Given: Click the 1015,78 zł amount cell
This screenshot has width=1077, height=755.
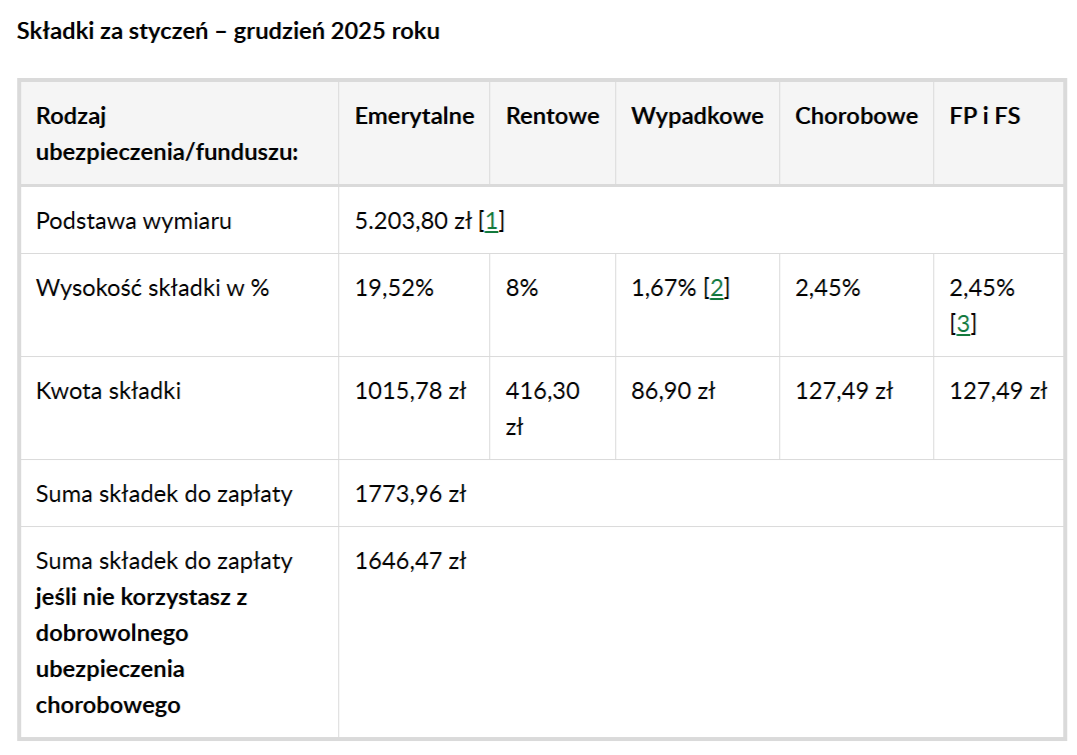Looking at the screenshot, I should click(410, 391).
